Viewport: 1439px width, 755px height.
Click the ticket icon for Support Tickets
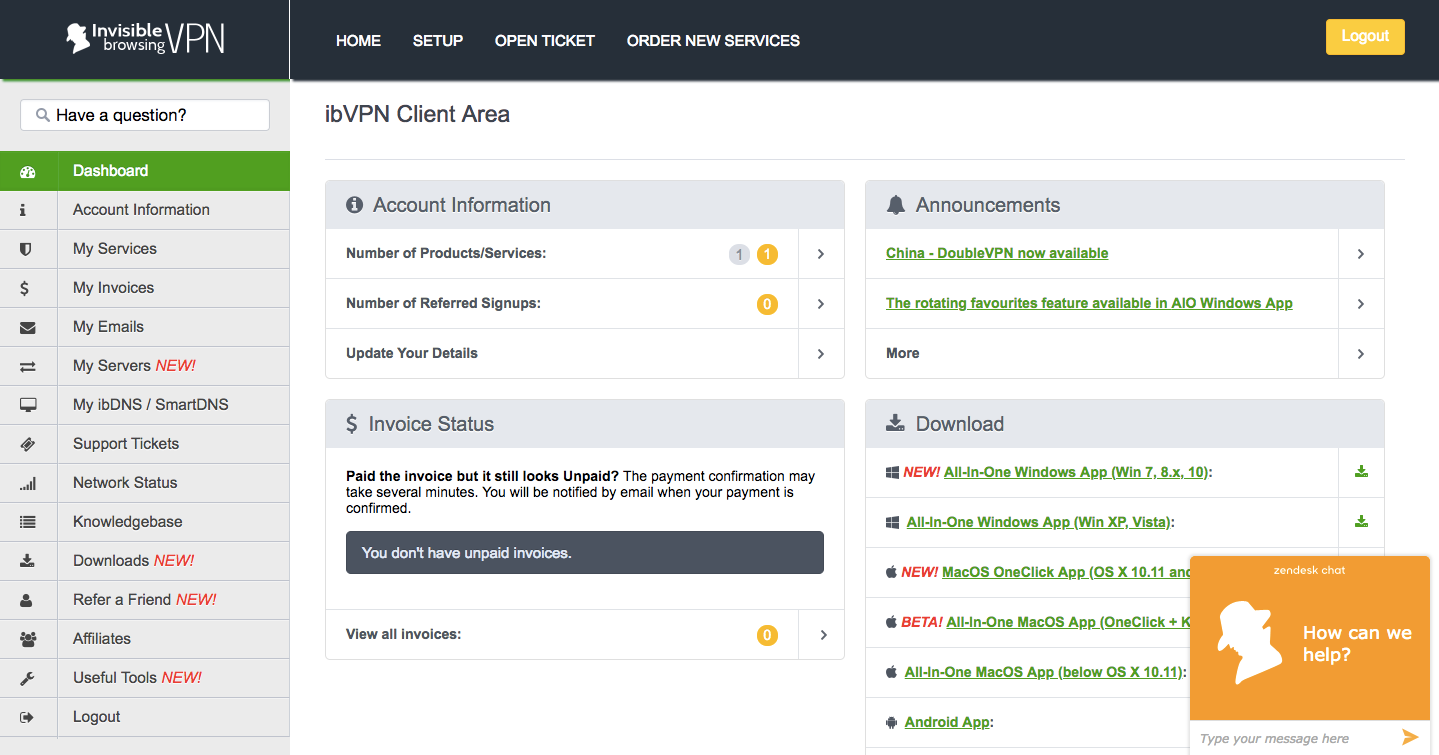click(x=28, y=444)
